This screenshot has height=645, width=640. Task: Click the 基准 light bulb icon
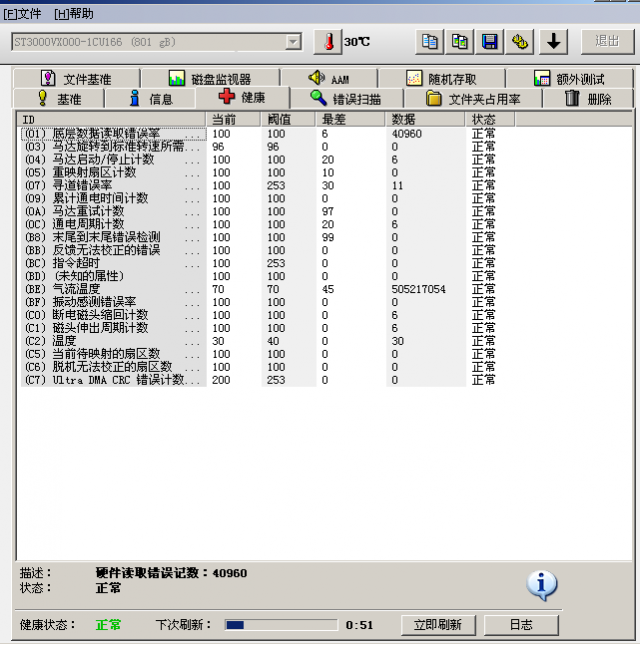42,98
